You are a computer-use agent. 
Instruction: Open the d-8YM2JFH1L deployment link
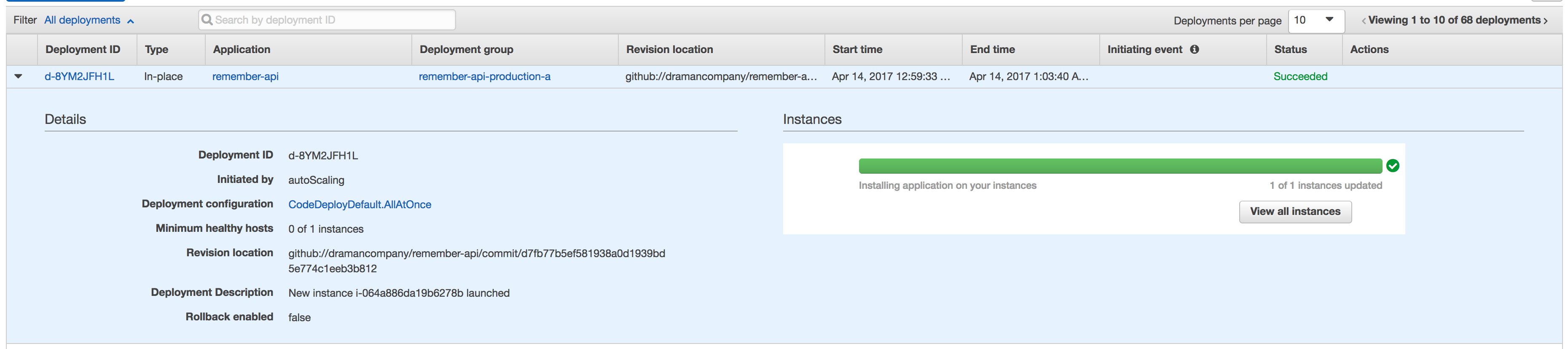point(79,76)
